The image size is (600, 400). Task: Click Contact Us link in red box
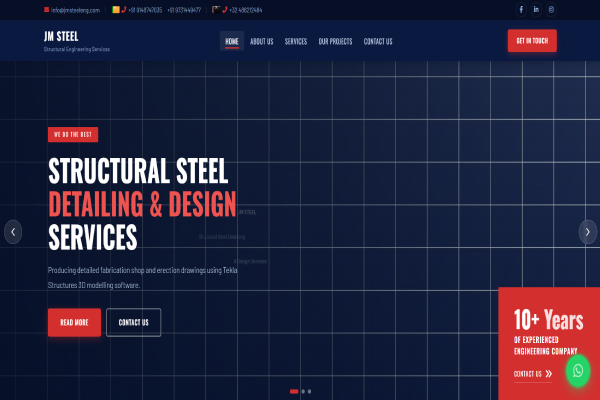[533, 374]
